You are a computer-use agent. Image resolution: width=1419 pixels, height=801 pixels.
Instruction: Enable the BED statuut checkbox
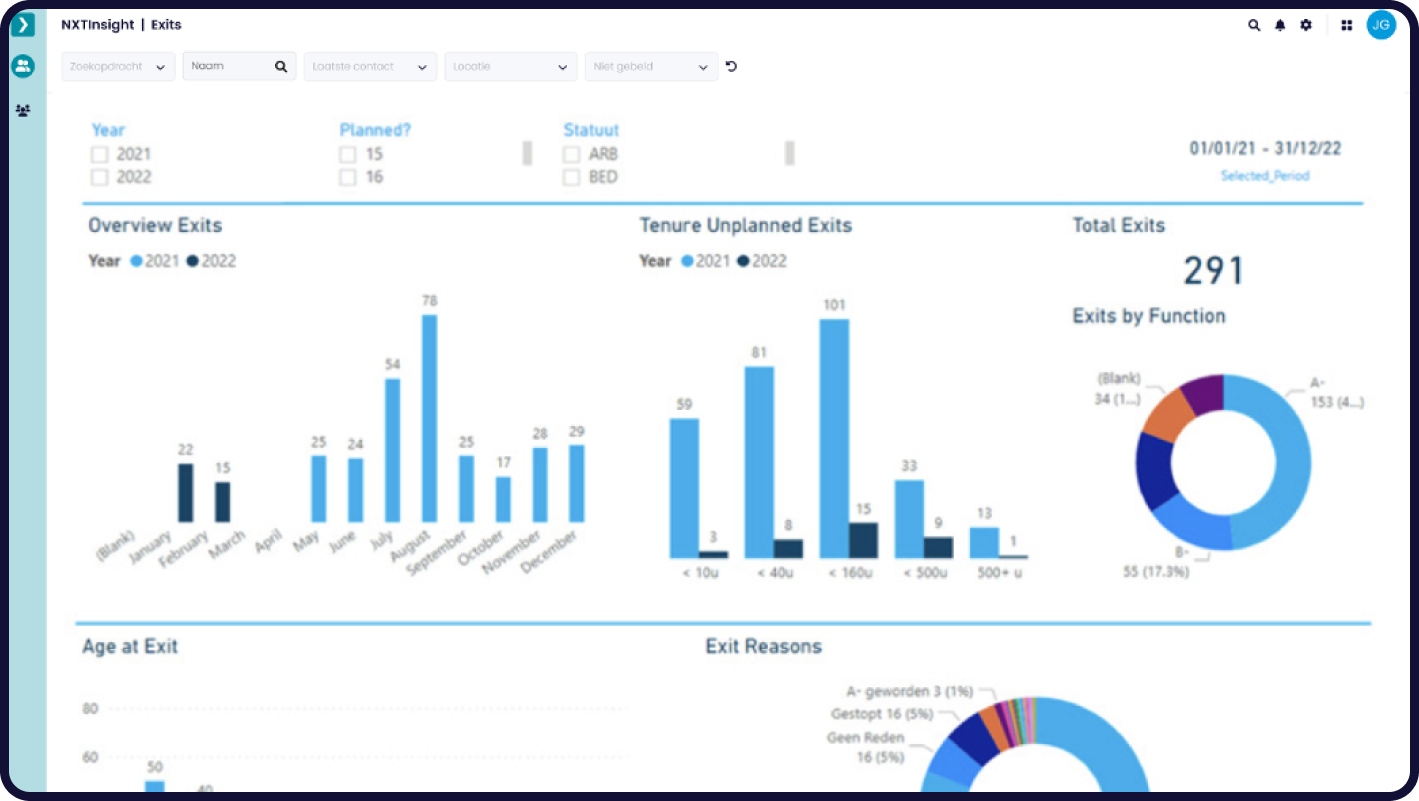pos(571,177)
